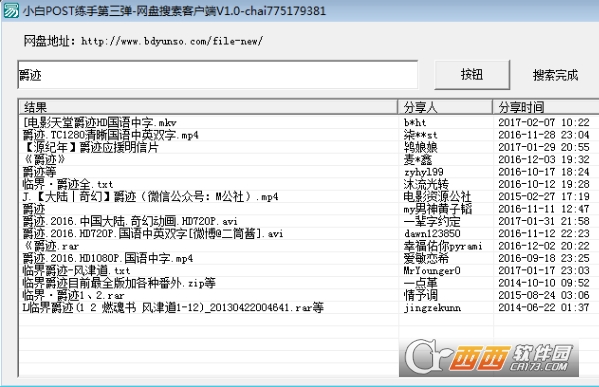Sort by the 结果 column header
599x387 pixels.
coord(209,107)
